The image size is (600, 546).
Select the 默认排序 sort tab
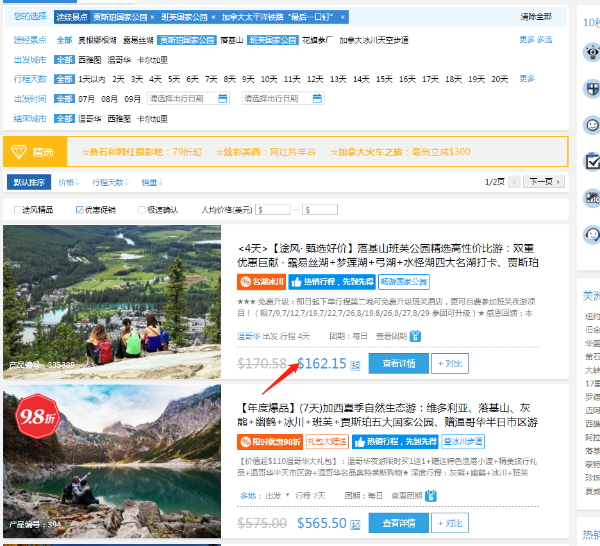[29, 183]
